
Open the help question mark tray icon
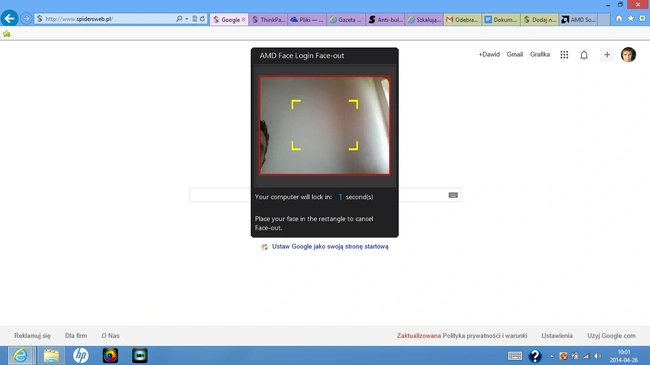[x=535, y=356]
